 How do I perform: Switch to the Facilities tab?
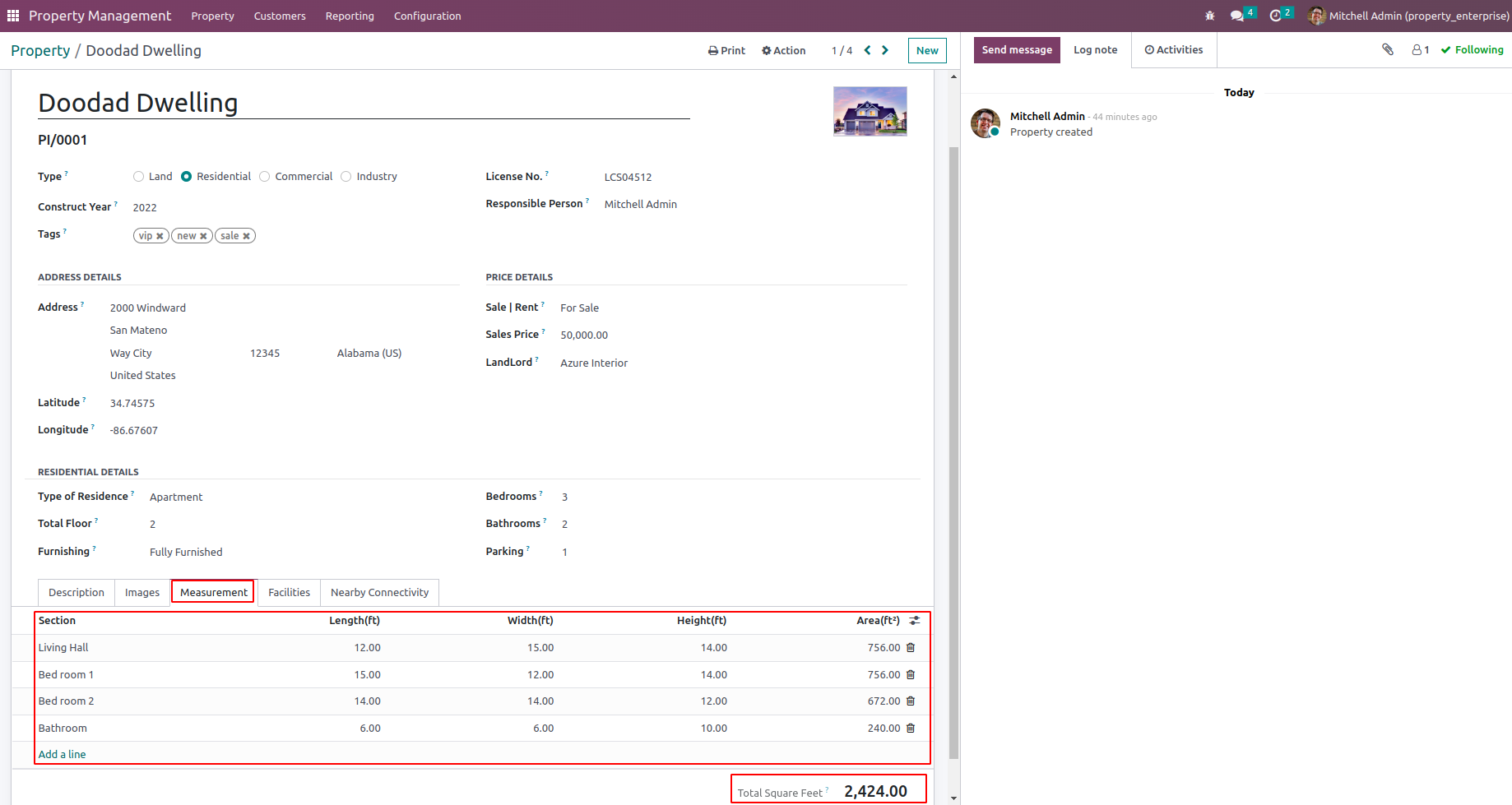(289, 593)
